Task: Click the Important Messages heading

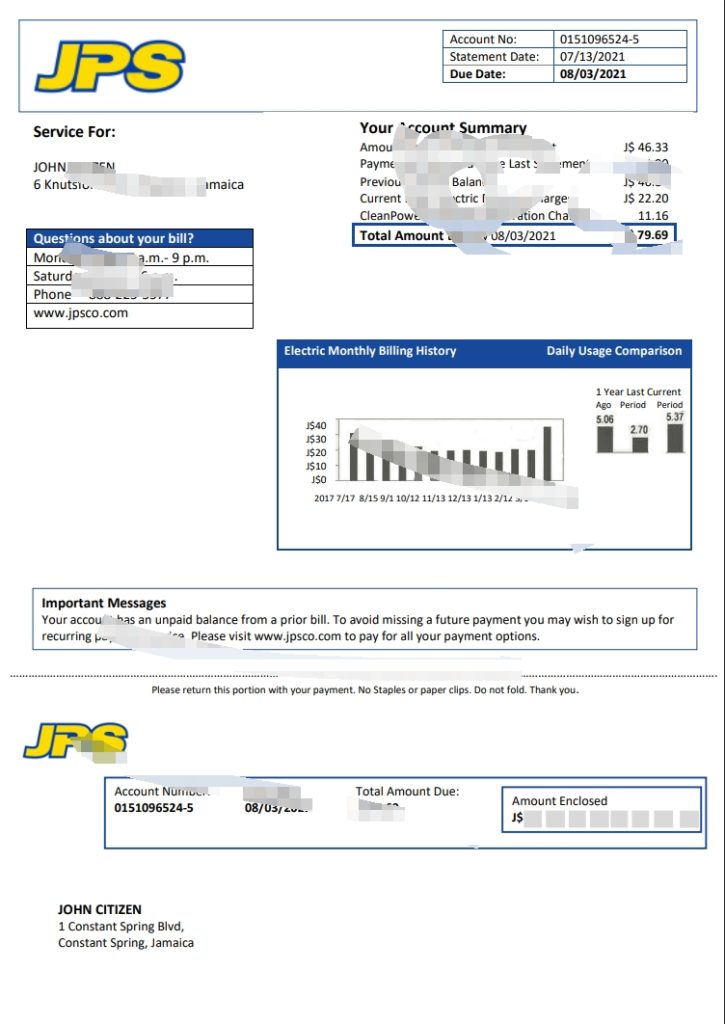Action: tap(104, 603)
